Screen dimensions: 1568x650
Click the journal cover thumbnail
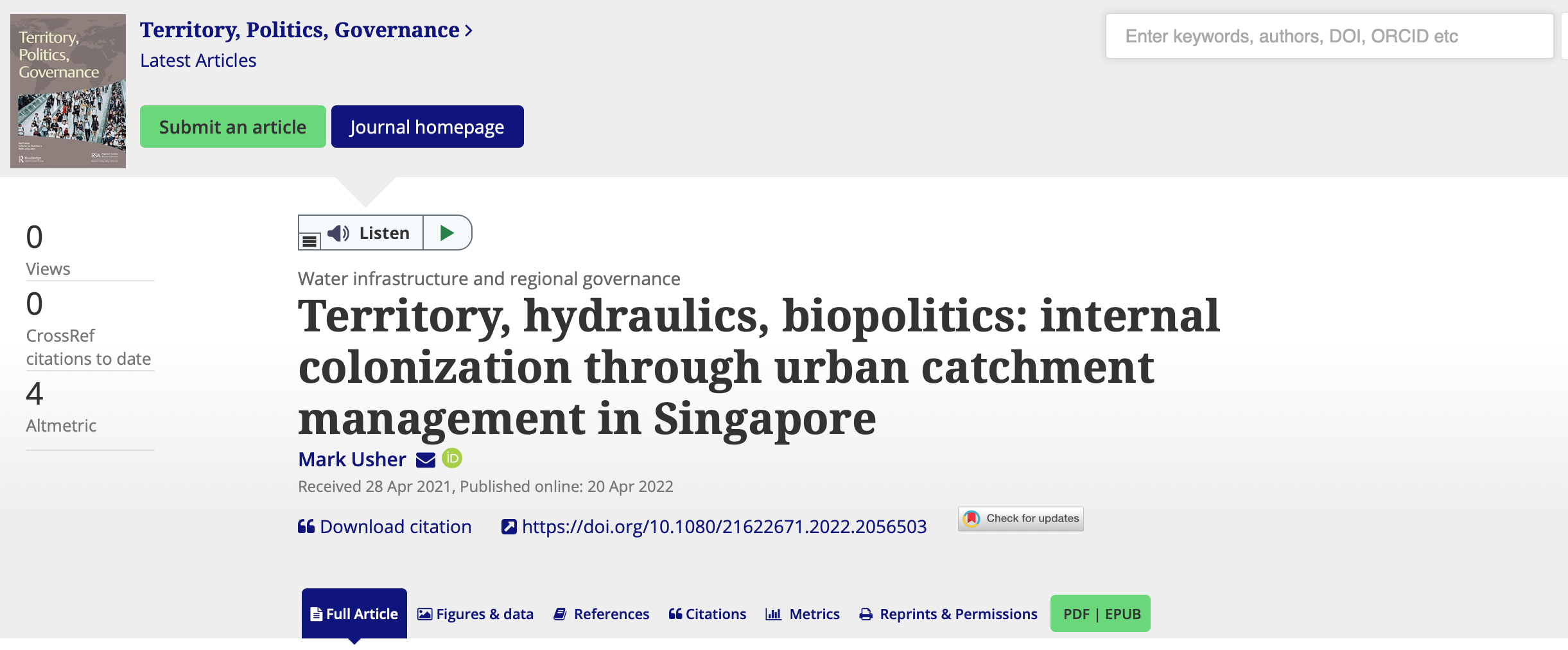click(x=68, y=91)
